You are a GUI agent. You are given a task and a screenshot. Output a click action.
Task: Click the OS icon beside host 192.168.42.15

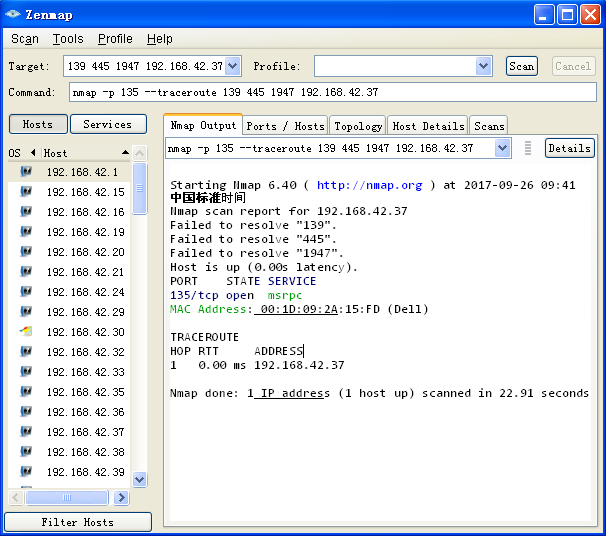pos(26,192)
